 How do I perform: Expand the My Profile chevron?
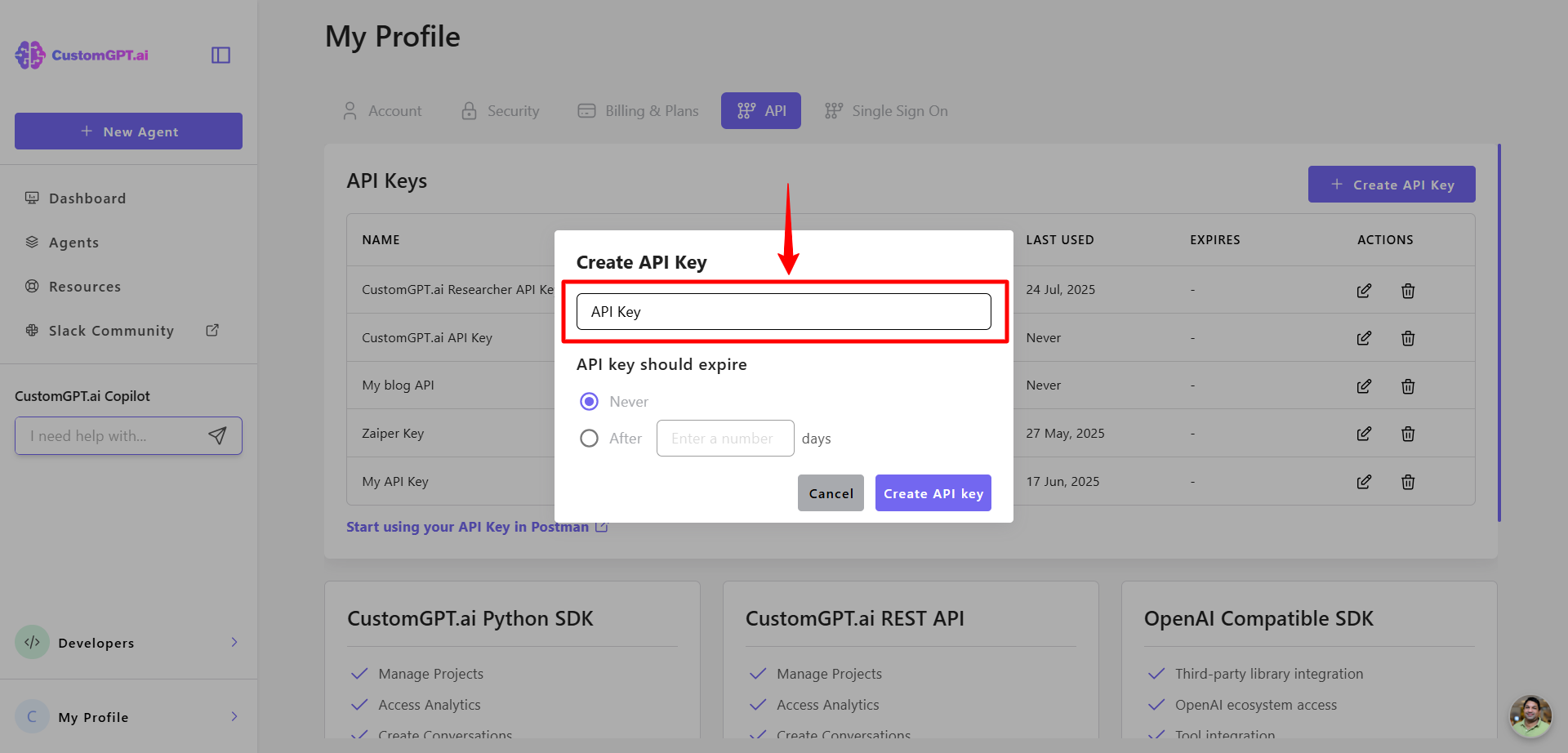[x=234, y=717]
